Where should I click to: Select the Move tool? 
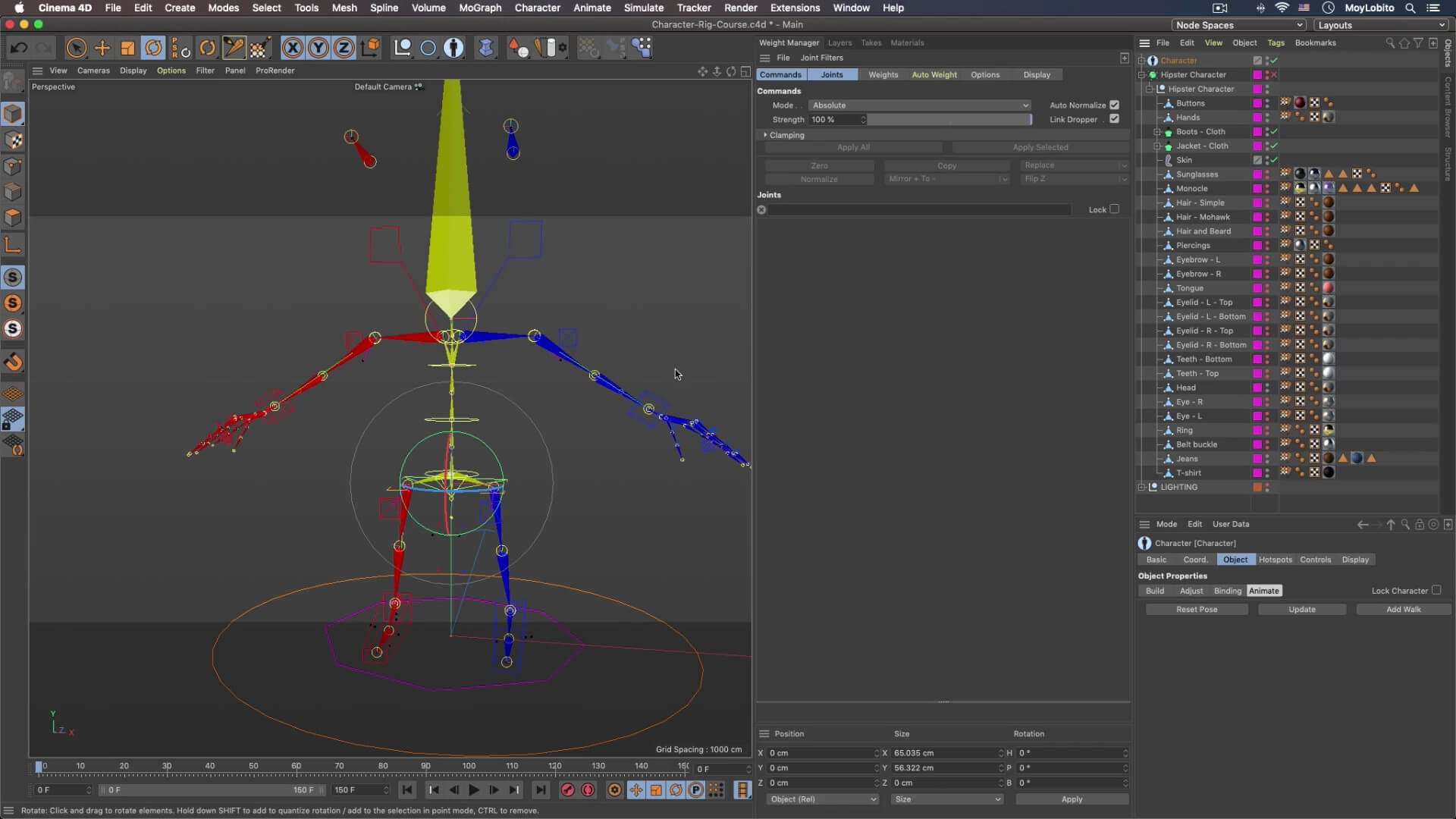point(102,48)
